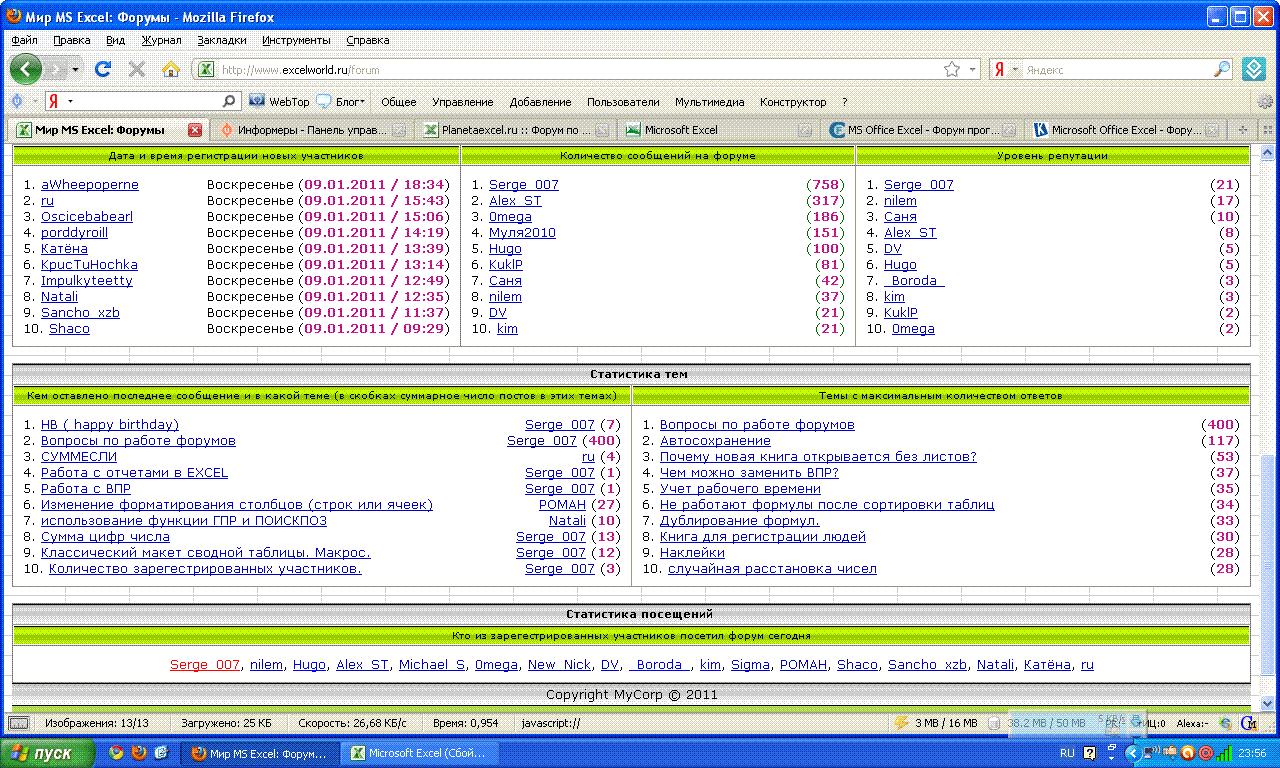Open a new tab with the plus button

point(1243,130)
